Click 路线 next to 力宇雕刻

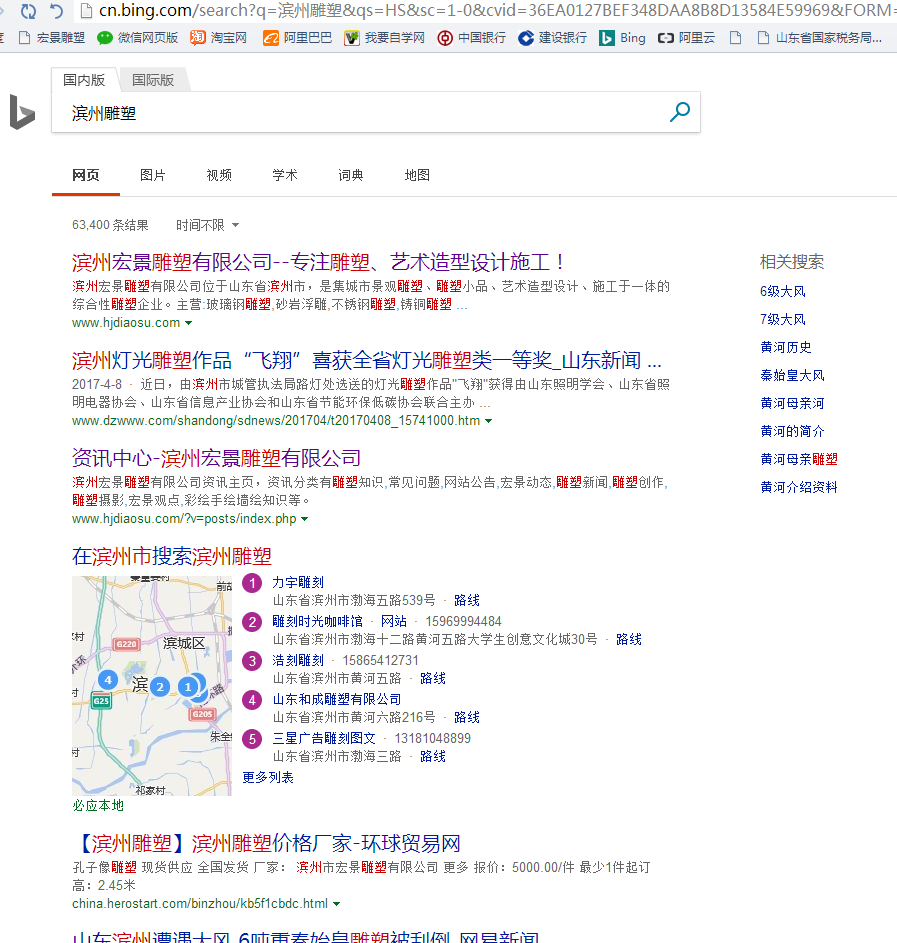coord(466,600)
